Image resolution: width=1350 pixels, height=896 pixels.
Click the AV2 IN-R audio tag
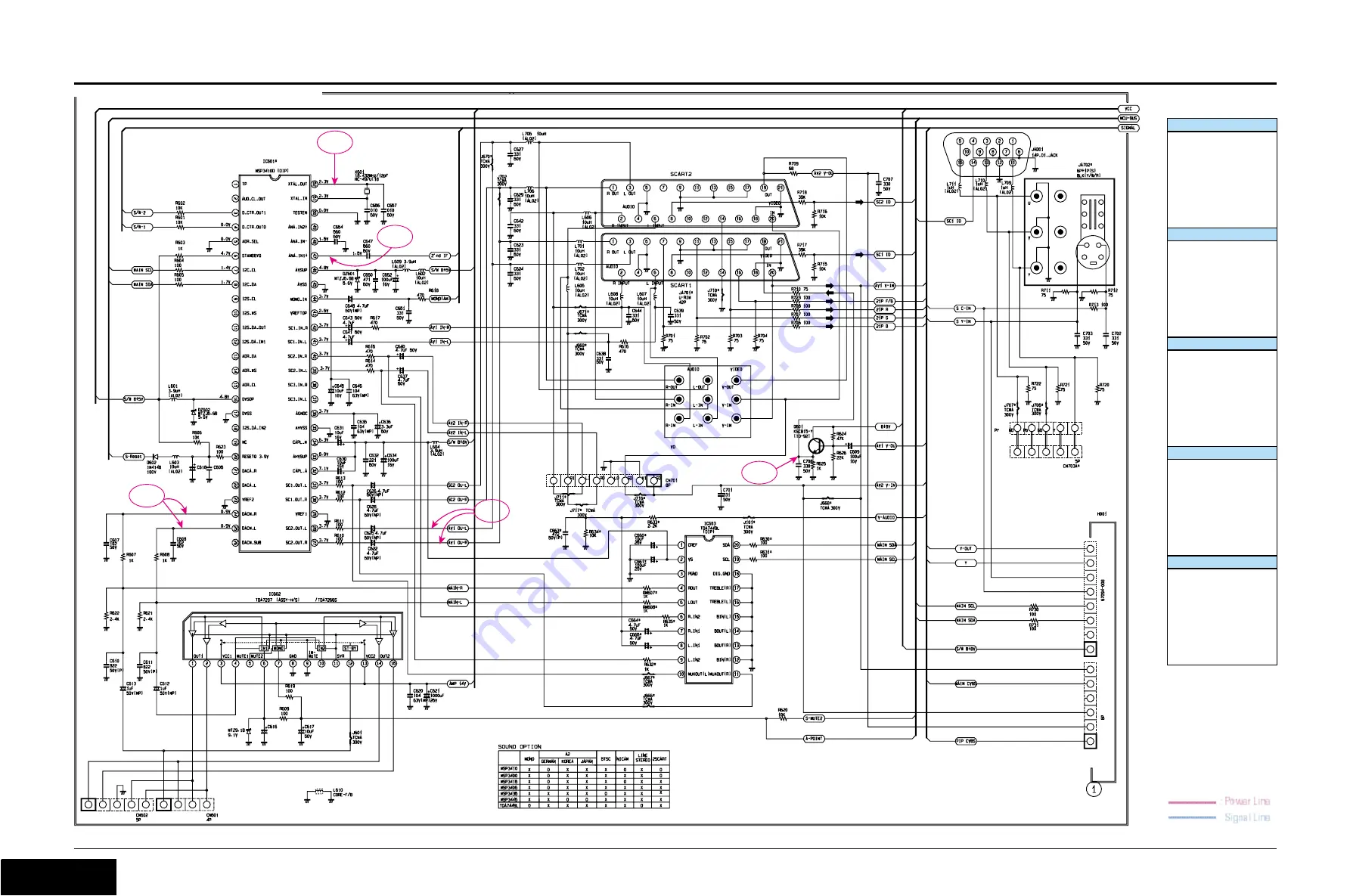[458, 423]
